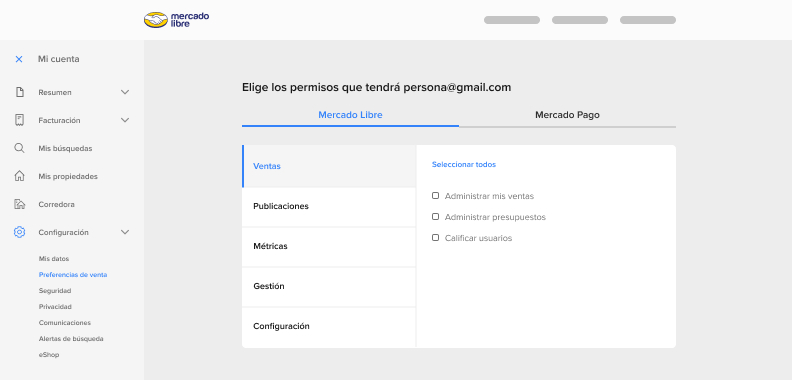Click the Resumen document icon
Image resolution: width=792 pixels, height=380 pixels.
click(x=20, y=92)
